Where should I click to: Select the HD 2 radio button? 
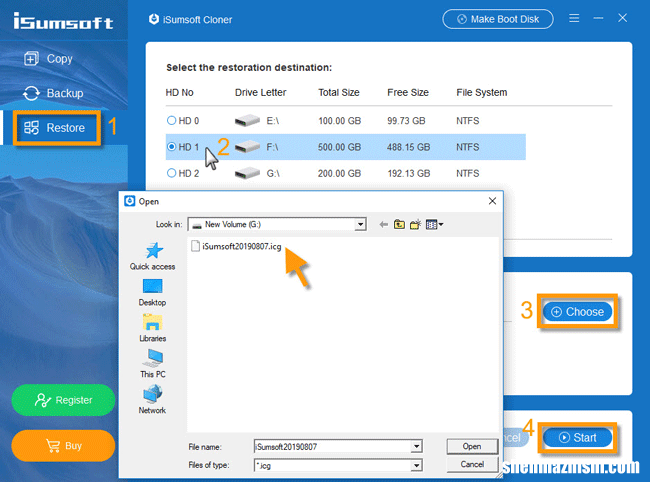tap(171, 173)
